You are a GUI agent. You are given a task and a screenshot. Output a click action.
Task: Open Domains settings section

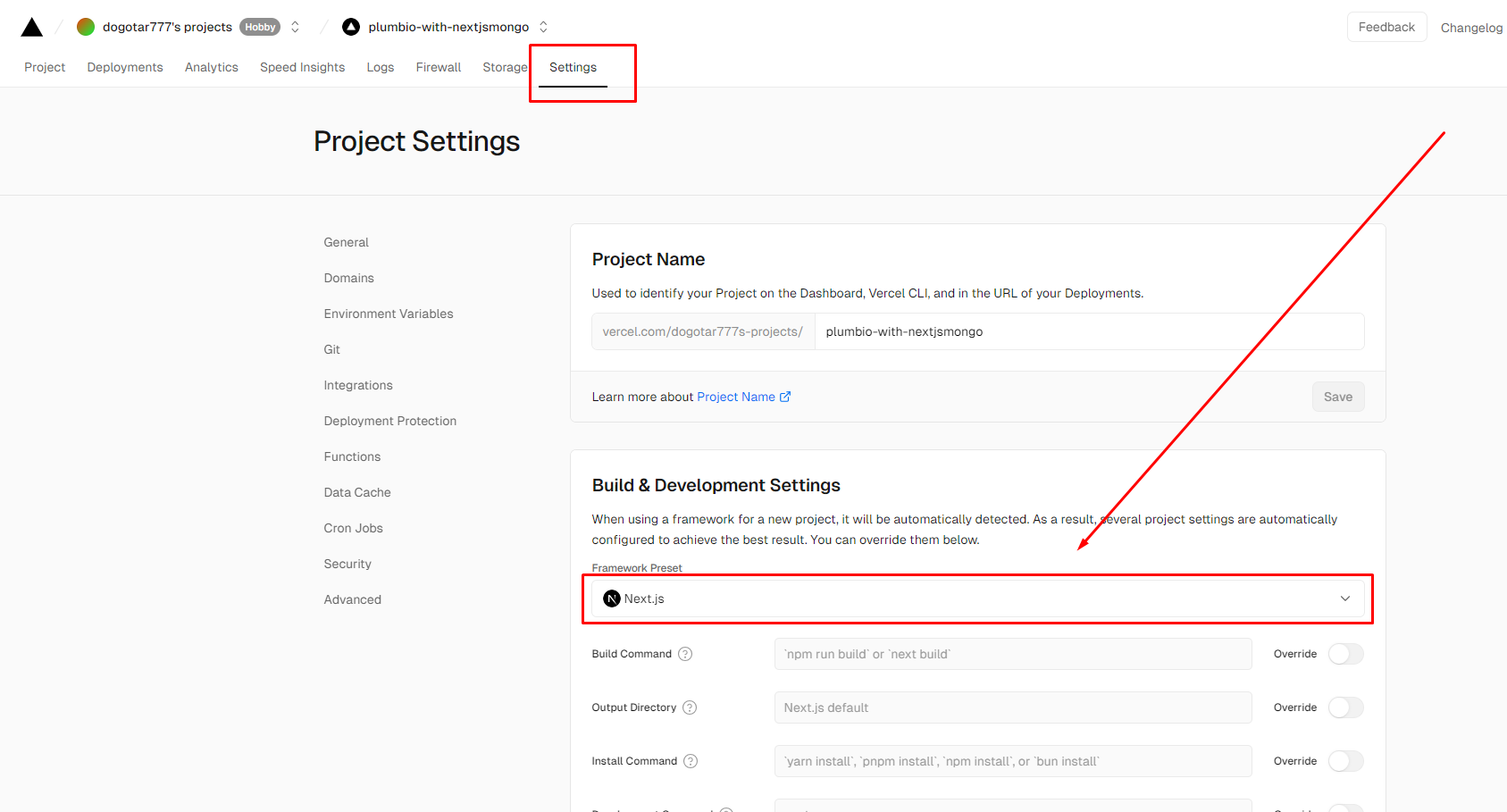[x=349, y=278]
